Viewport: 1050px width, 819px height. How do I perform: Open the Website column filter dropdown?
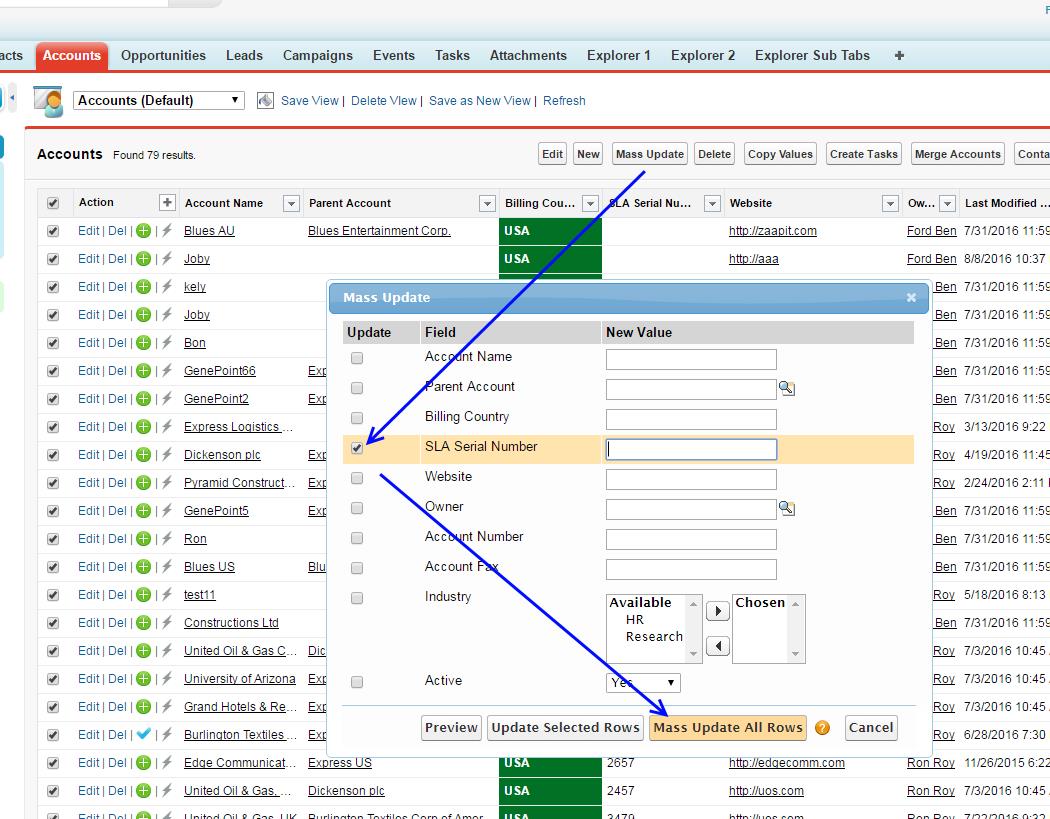890,204
